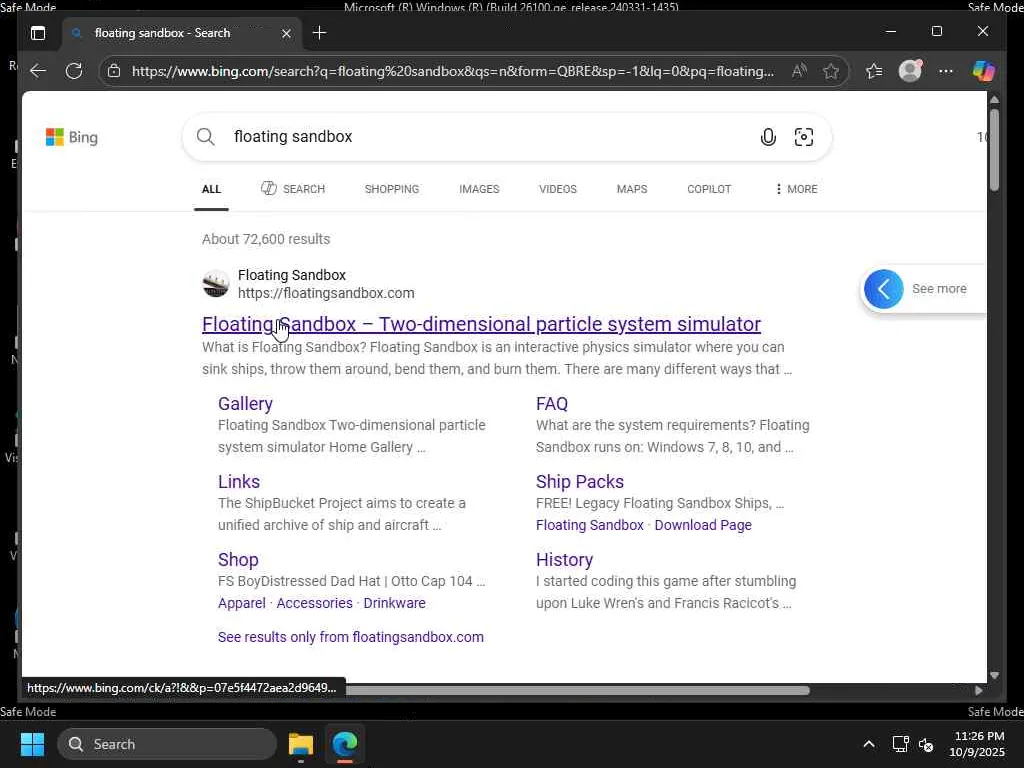This screenshot has width=1024, height=768.
Task: Click the search magnifier icon in Bing box
Action: click(x=206, y=136)
